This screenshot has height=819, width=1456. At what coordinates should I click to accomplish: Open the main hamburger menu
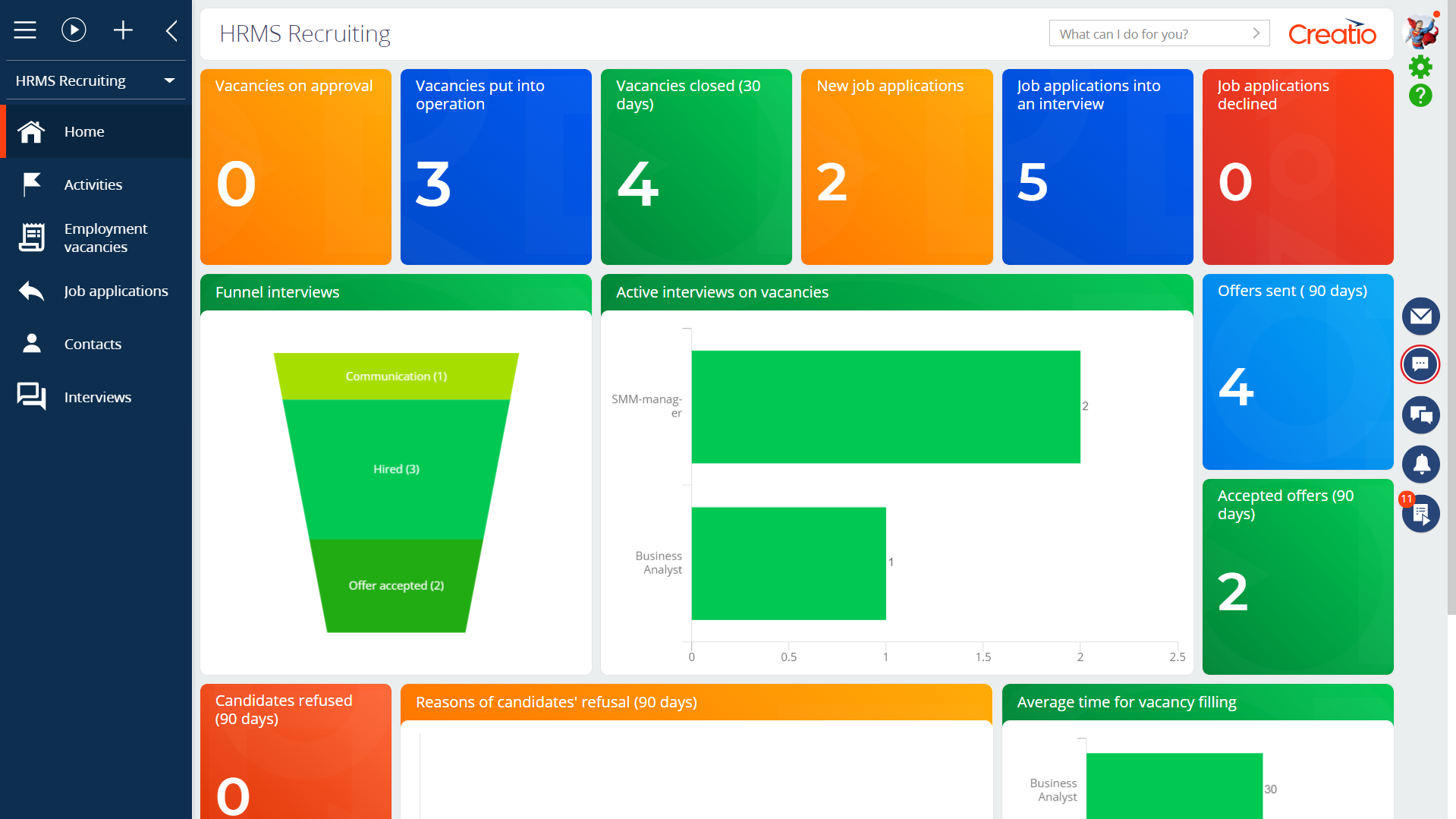(25, 30)
